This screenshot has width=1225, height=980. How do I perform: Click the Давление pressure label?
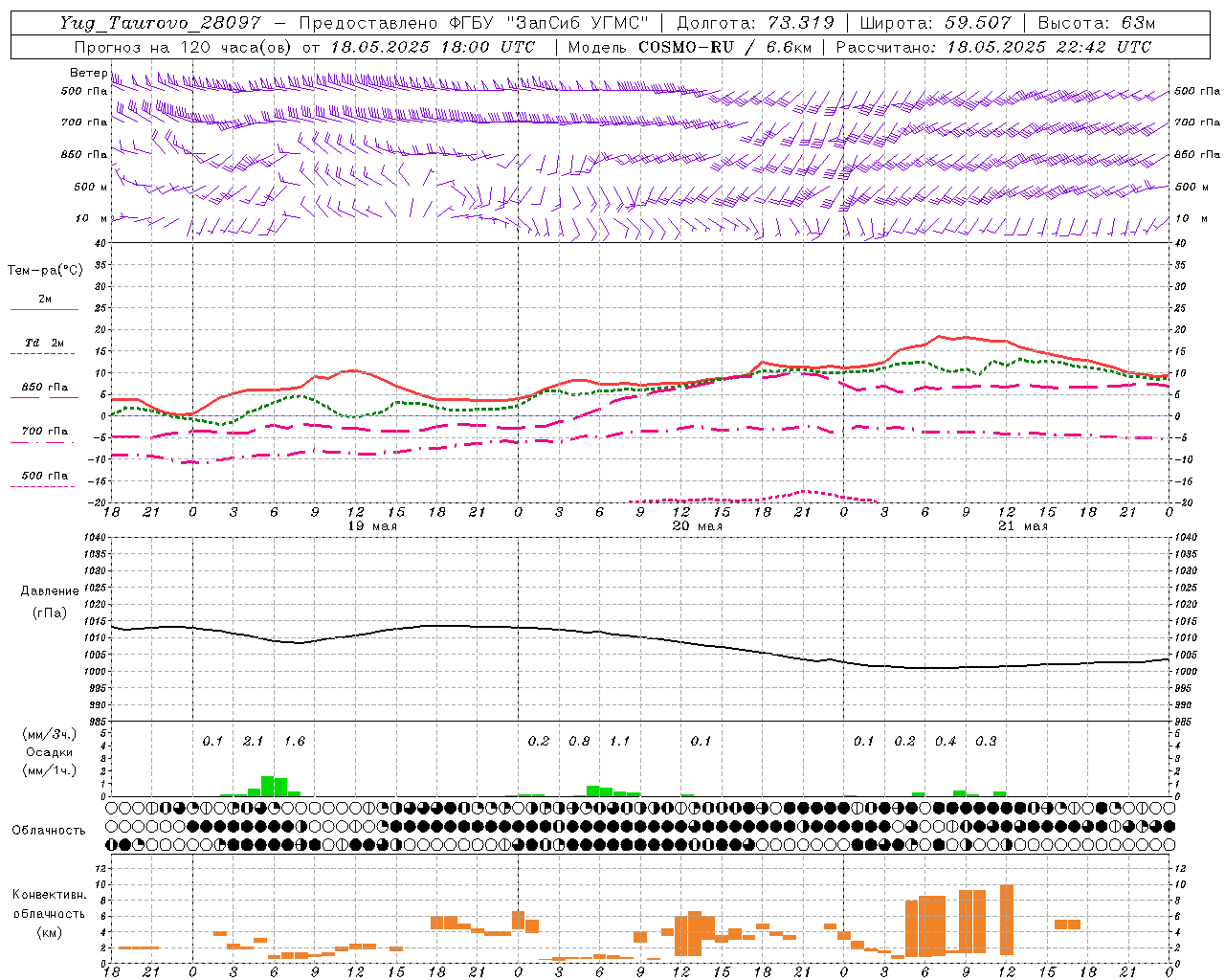[x=50, y=591]
